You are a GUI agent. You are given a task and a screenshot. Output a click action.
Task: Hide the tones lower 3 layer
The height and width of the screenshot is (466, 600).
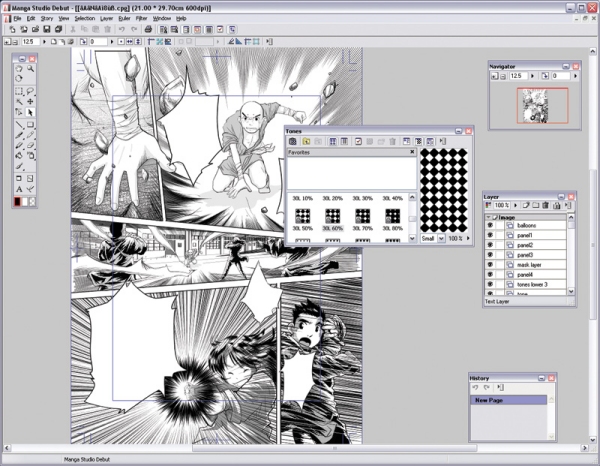490,284
